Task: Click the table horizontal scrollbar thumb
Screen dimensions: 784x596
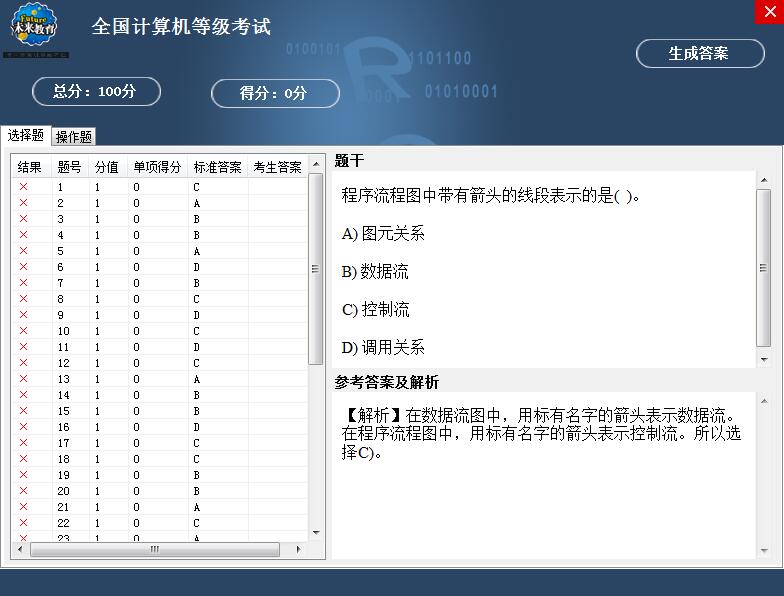Action: 154,549
